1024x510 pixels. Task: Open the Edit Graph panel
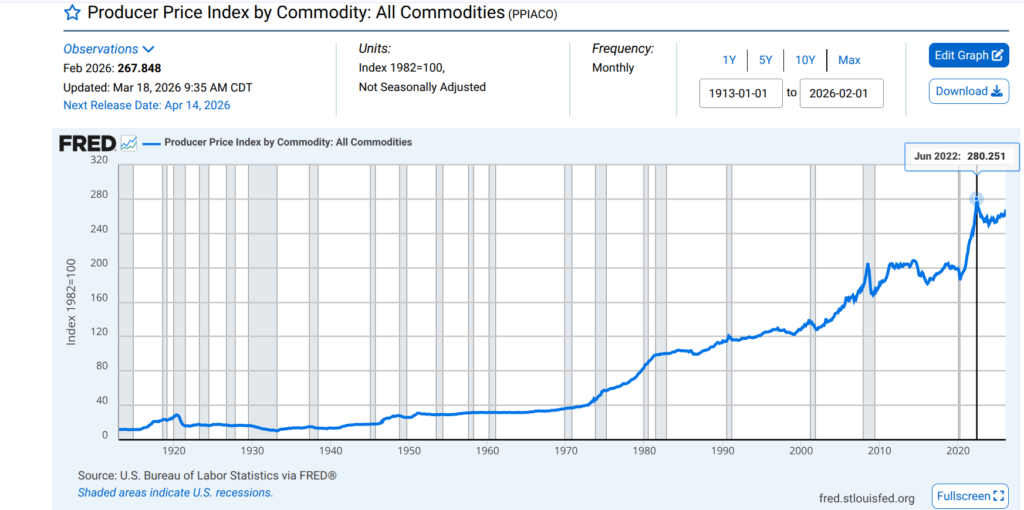coord(968,55)
